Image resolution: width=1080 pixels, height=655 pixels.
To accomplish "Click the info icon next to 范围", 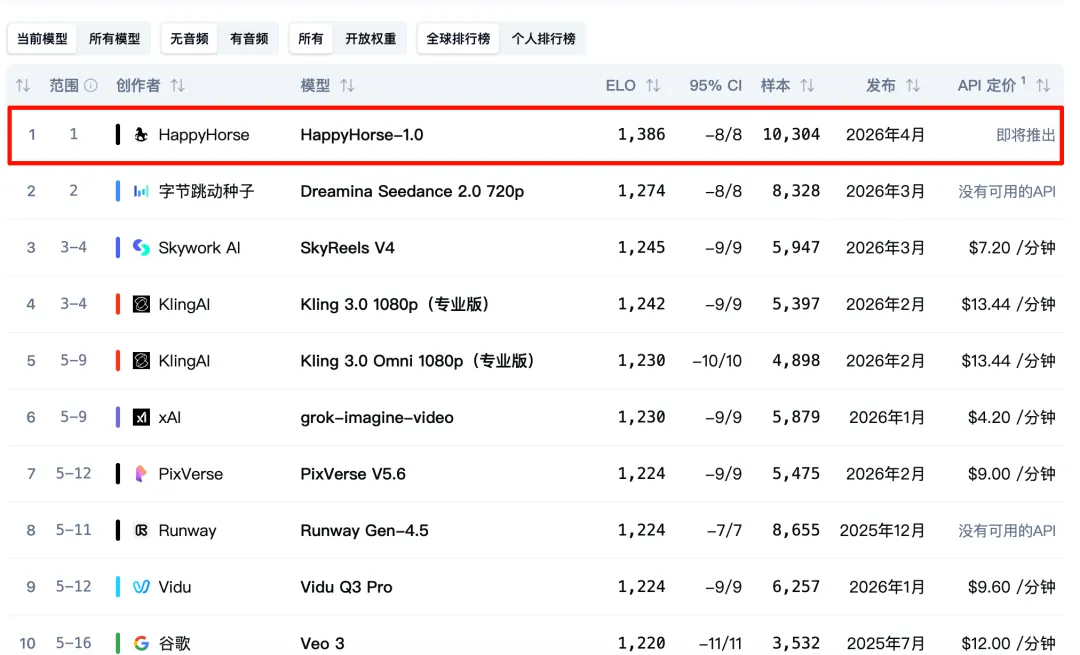I will [91, 85].
